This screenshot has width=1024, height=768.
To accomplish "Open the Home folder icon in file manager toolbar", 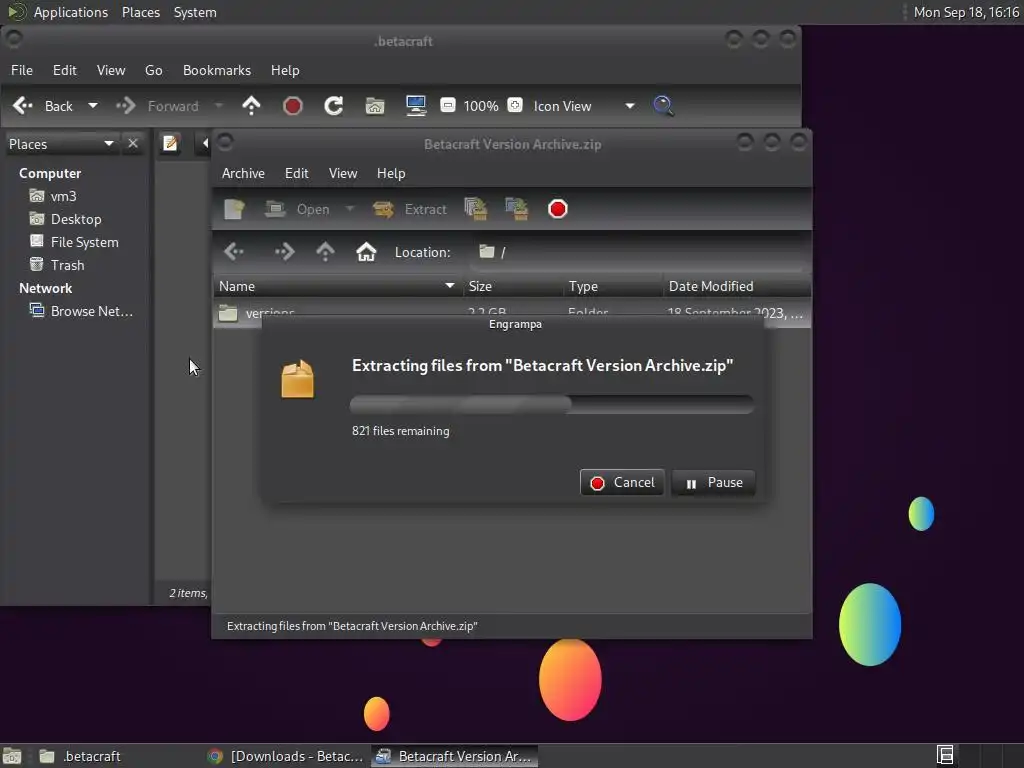I will click(375, 106).
